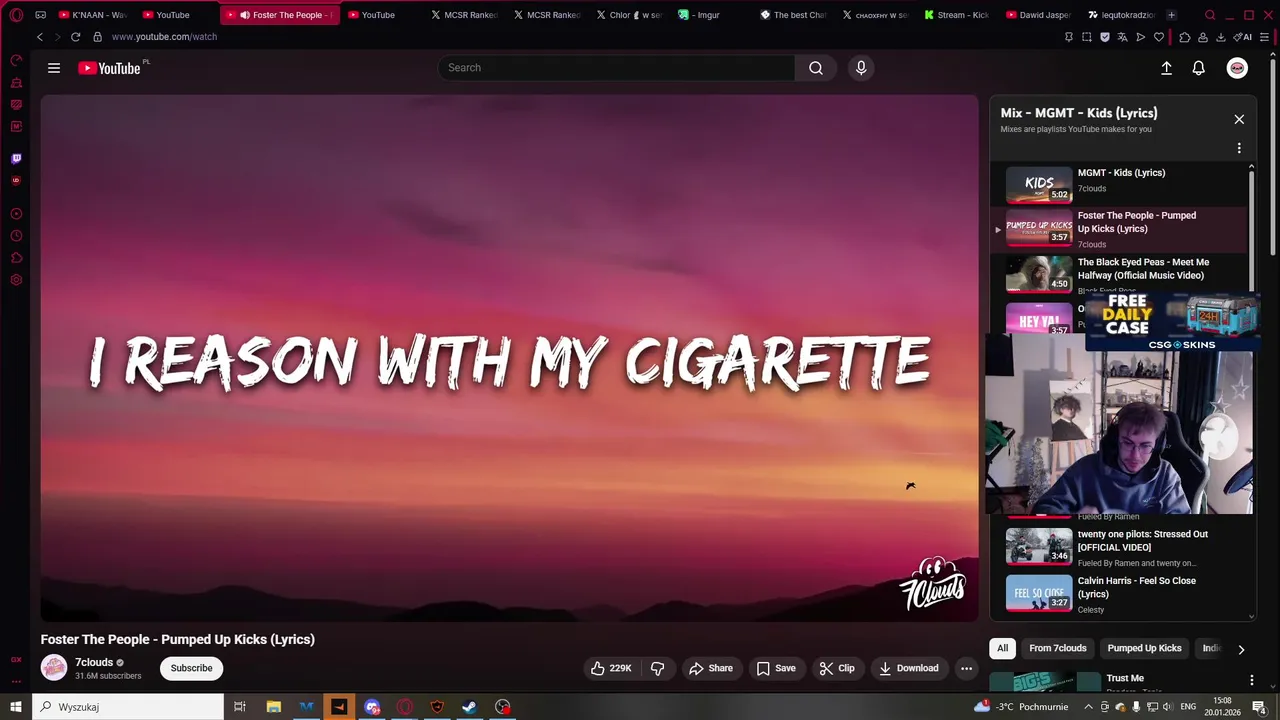Open the Easy Setup lines icon
1280x720 pixels.
point(1264,37)
